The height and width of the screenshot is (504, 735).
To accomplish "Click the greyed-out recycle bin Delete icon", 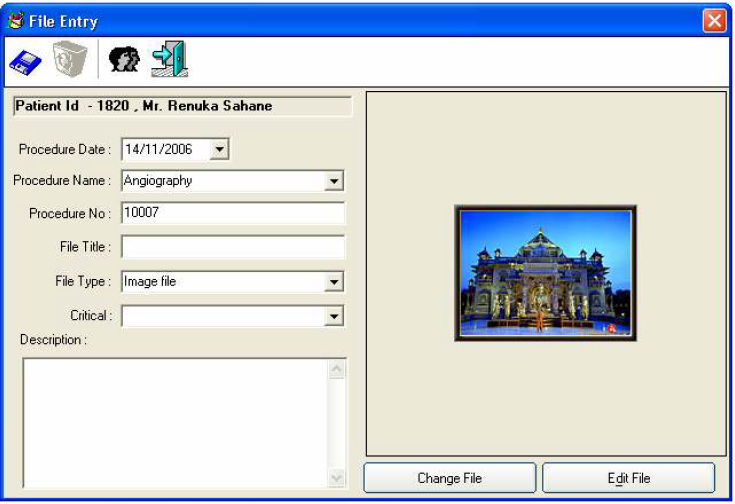I will point(70,61).
